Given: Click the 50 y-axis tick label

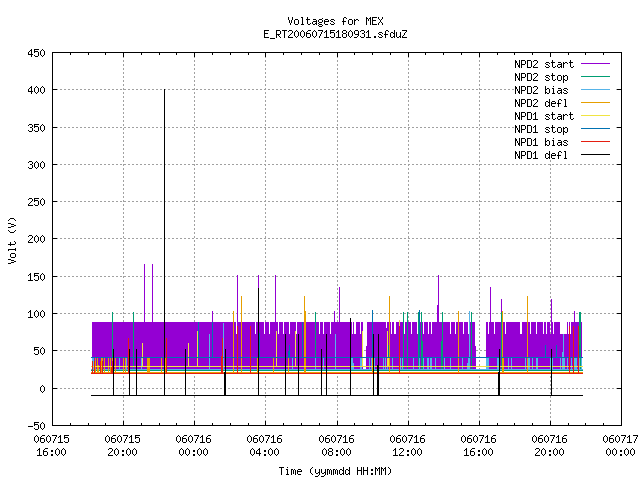Looking at the screenshot, I should click(39, 351).
